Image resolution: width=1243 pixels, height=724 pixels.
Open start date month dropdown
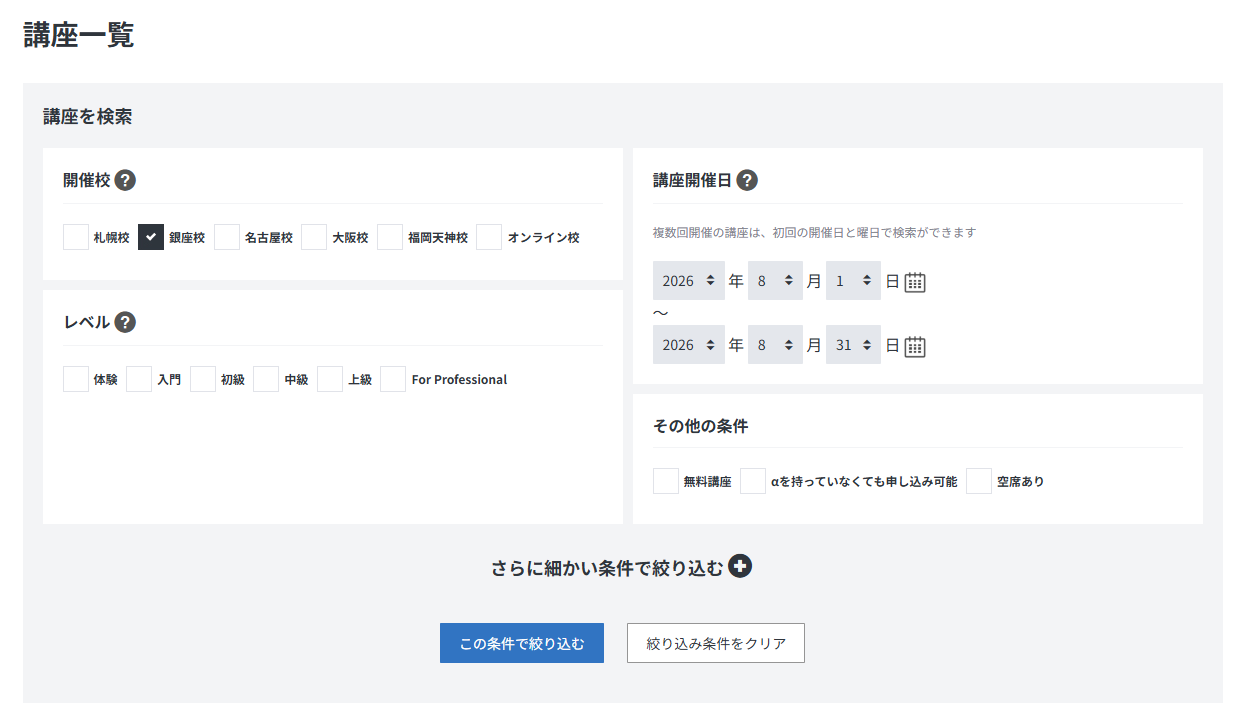pyautogui.click(x=775, y=281)
